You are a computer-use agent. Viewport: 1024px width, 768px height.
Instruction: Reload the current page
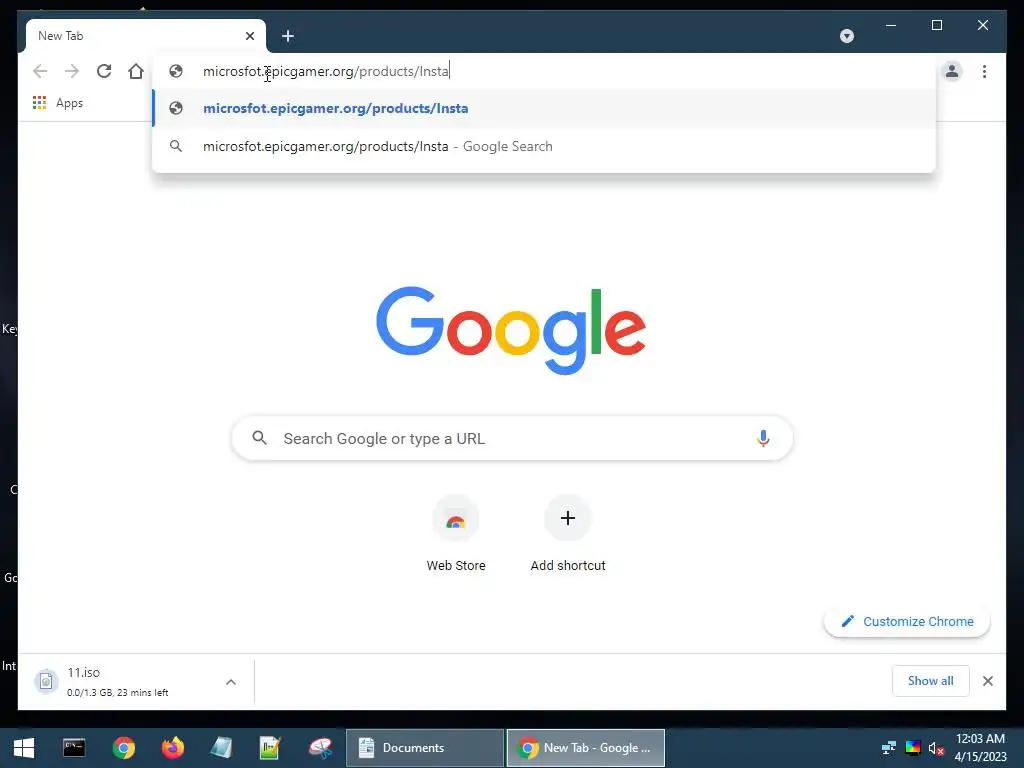[x=104, y=71]
